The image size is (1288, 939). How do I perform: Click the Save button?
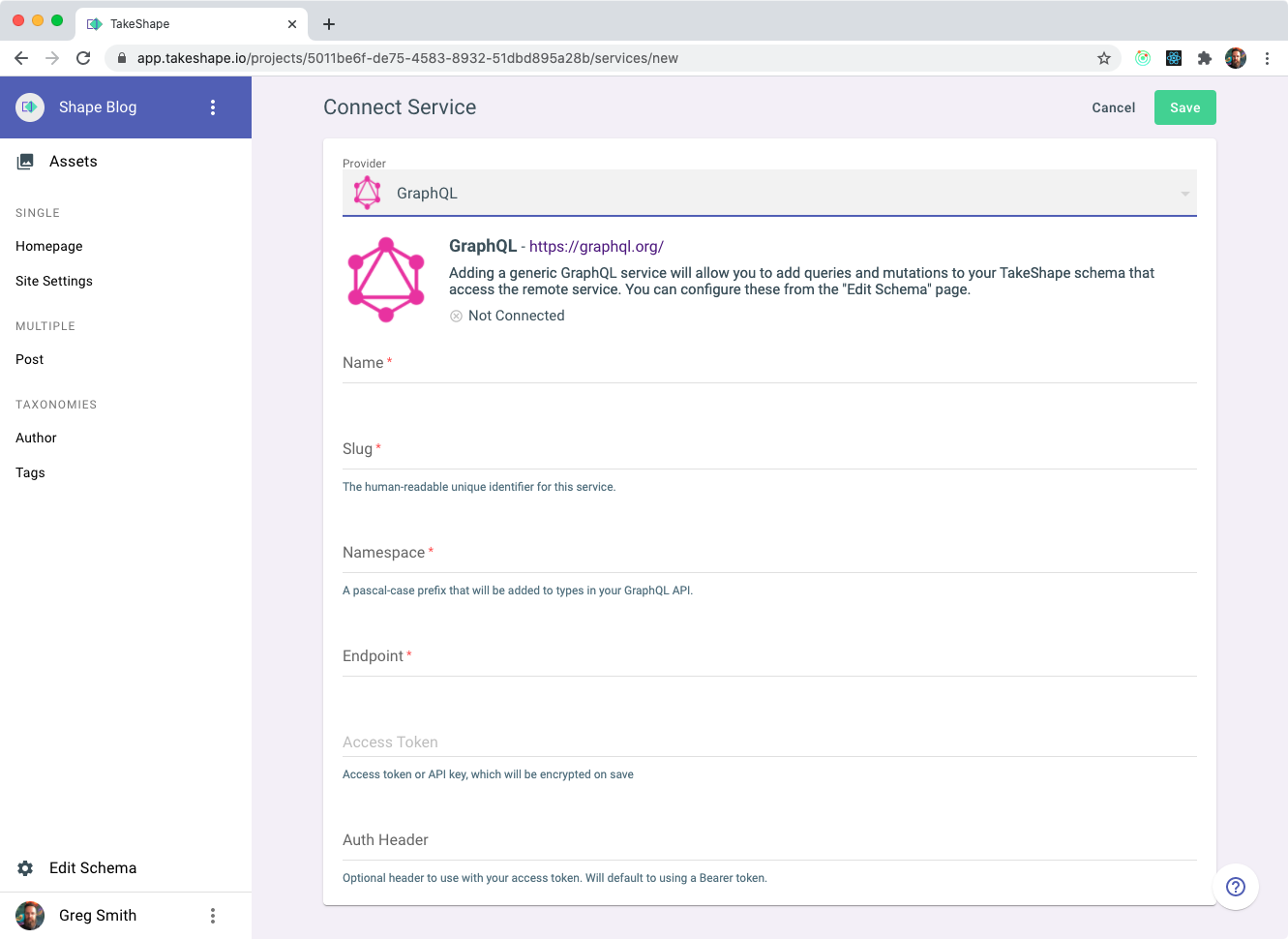coord(1184,107)
